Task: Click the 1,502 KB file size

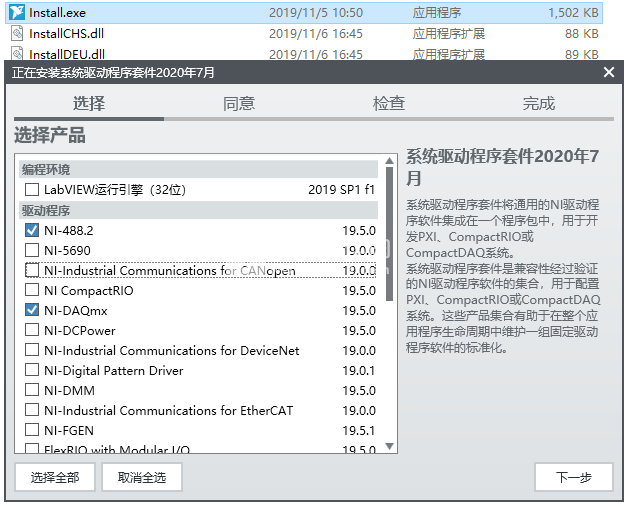Action: tap(573, 12)
